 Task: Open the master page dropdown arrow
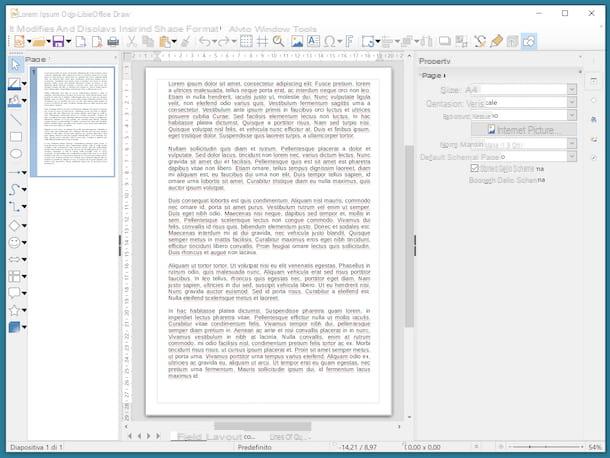tap(571, 157)
